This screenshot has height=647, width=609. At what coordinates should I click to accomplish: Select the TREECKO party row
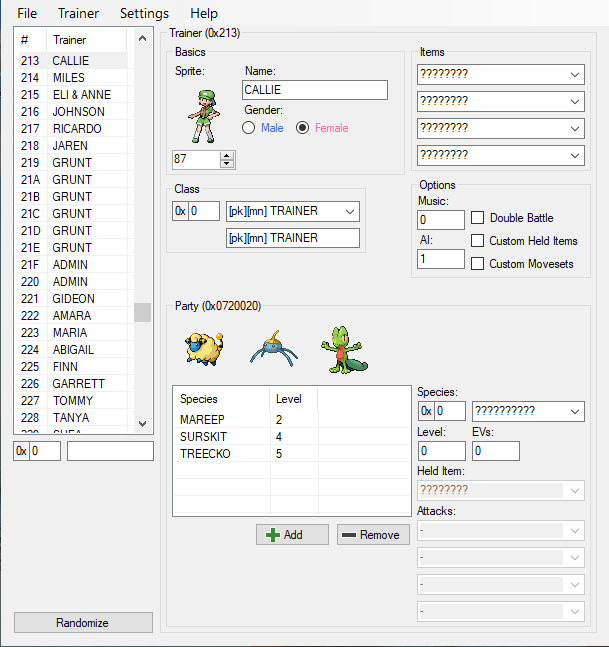(292, 453)
